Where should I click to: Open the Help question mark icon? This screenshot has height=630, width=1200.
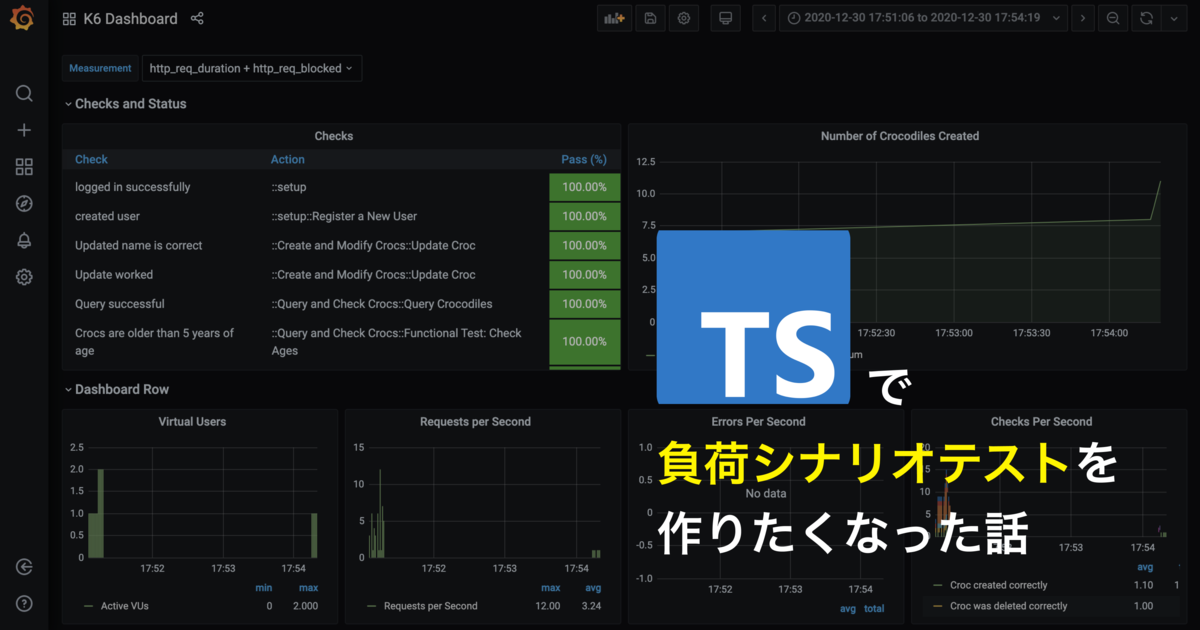click(x=24, y=603)
